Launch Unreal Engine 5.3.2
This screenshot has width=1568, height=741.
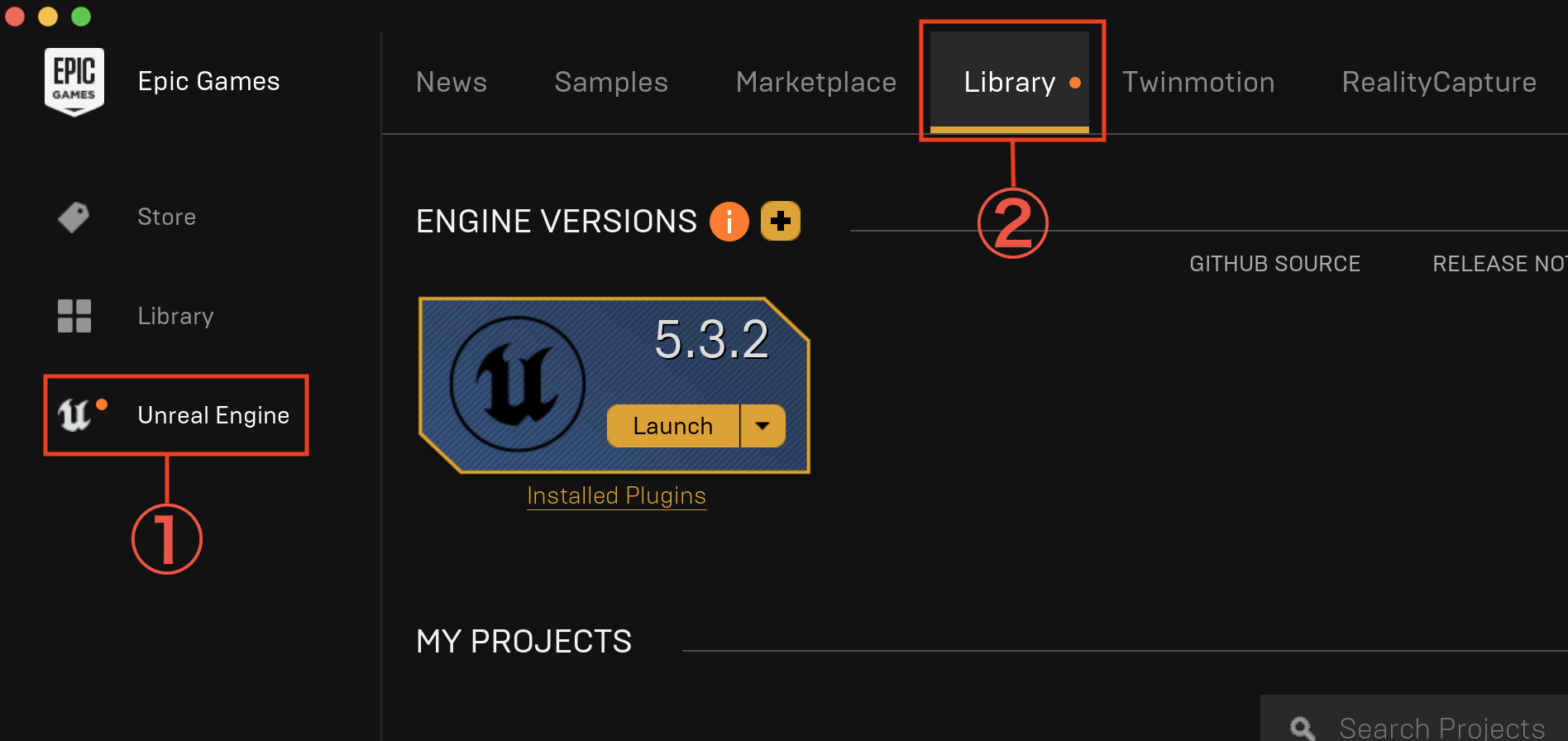(673, 426)
